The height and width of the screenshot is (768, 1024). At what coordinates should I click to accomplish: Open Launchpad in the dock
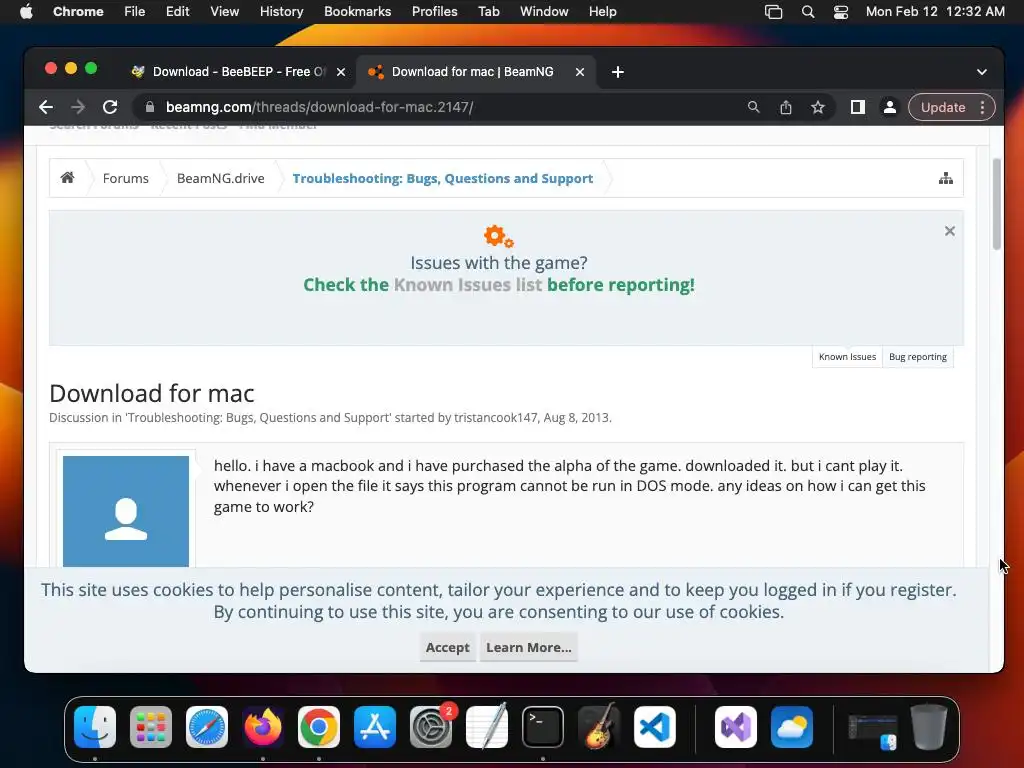(x=151, y=727)
